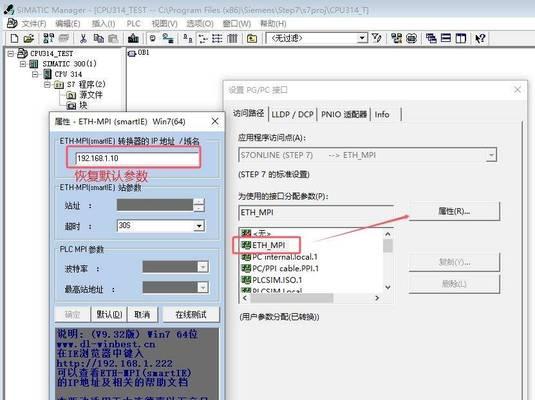
Task: Click the Tile windows vertically icon
Action: pos(461,38)
